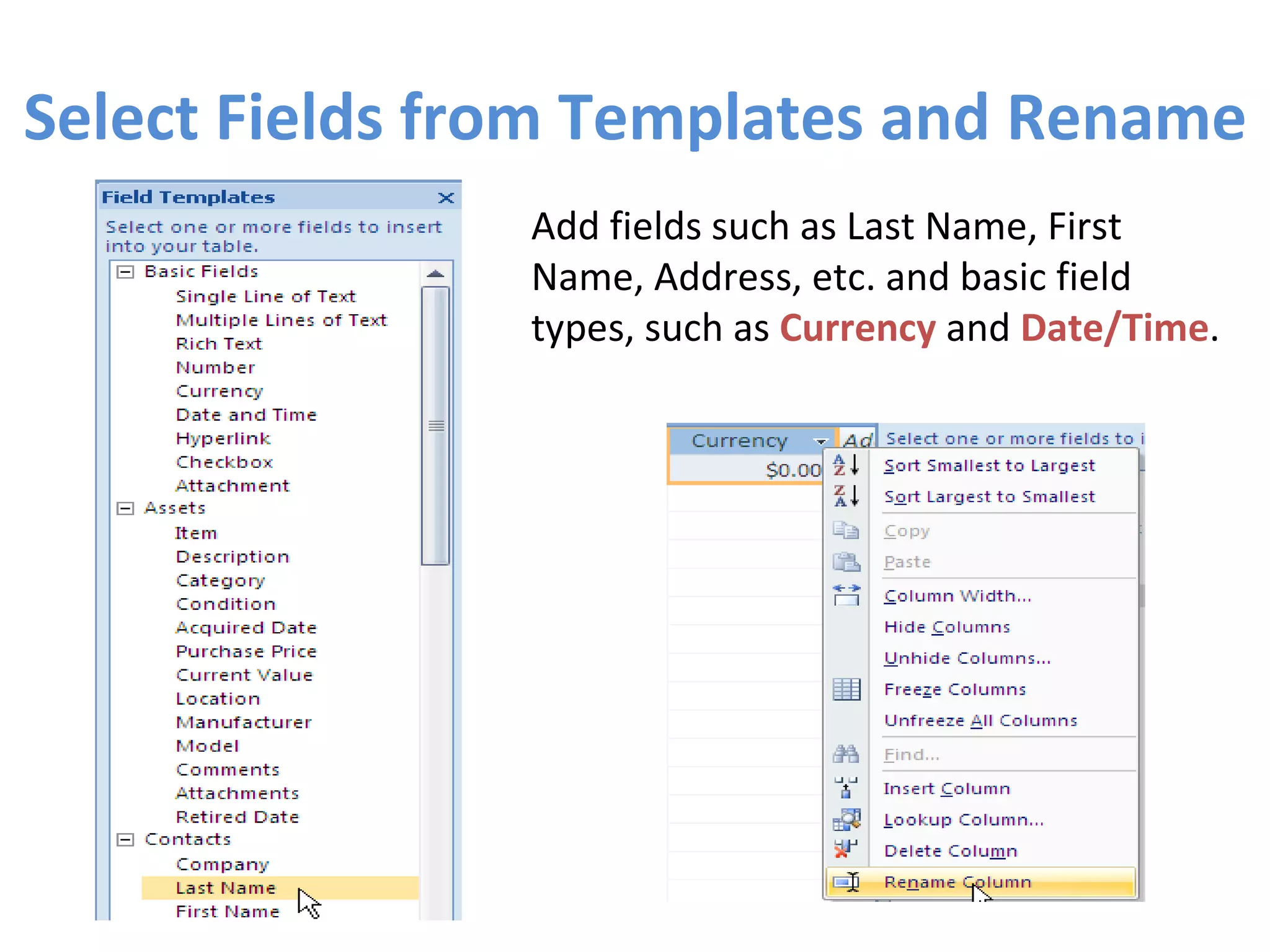The width and height of the screenshot is (1270, 952).
Task: Select Single Line of Text field
Action: click(x=265, y=296)
